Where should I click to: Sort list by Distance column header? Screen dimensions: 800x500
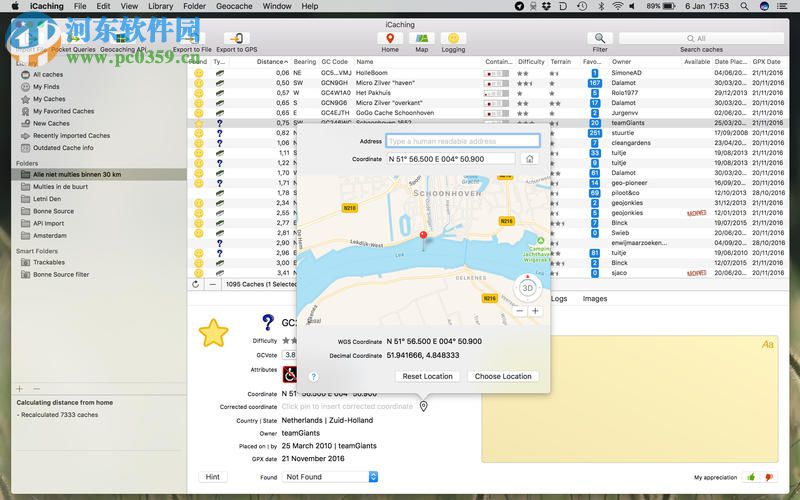(x=272, y=62)
